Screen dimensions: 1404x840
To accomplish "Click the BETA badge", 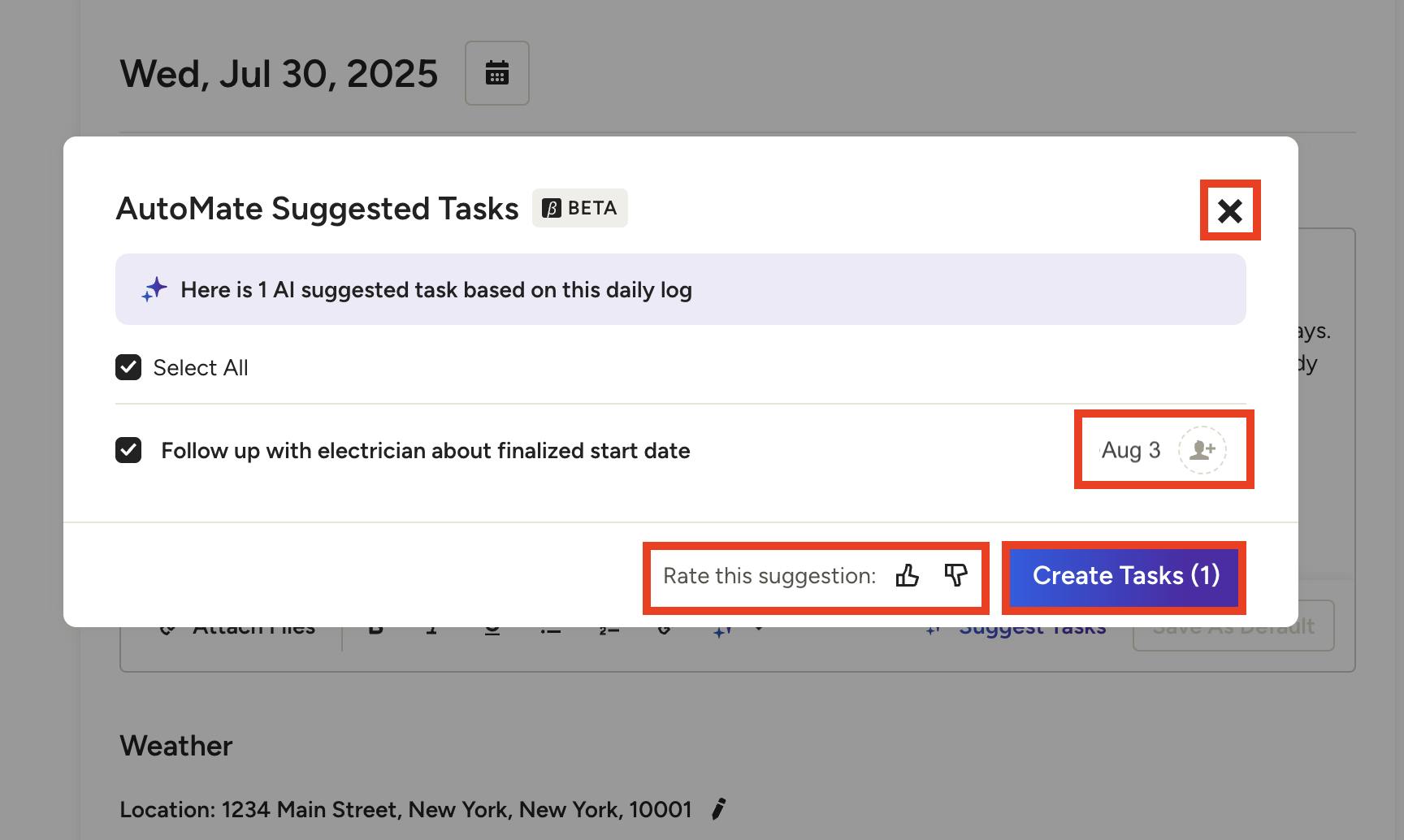I will [579, 208].
